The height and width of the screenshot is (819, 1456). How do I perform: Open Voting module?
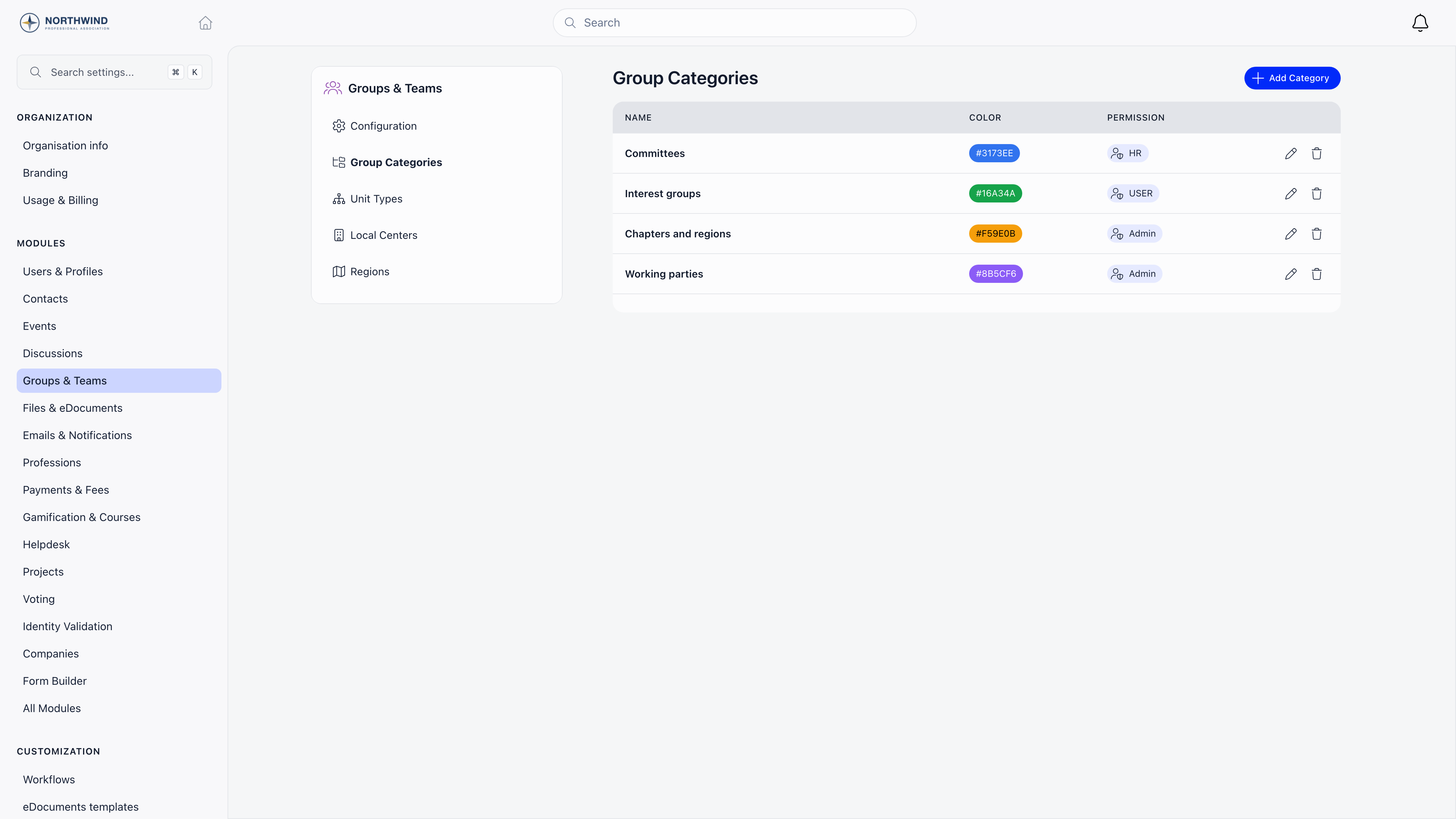(38, 599)
